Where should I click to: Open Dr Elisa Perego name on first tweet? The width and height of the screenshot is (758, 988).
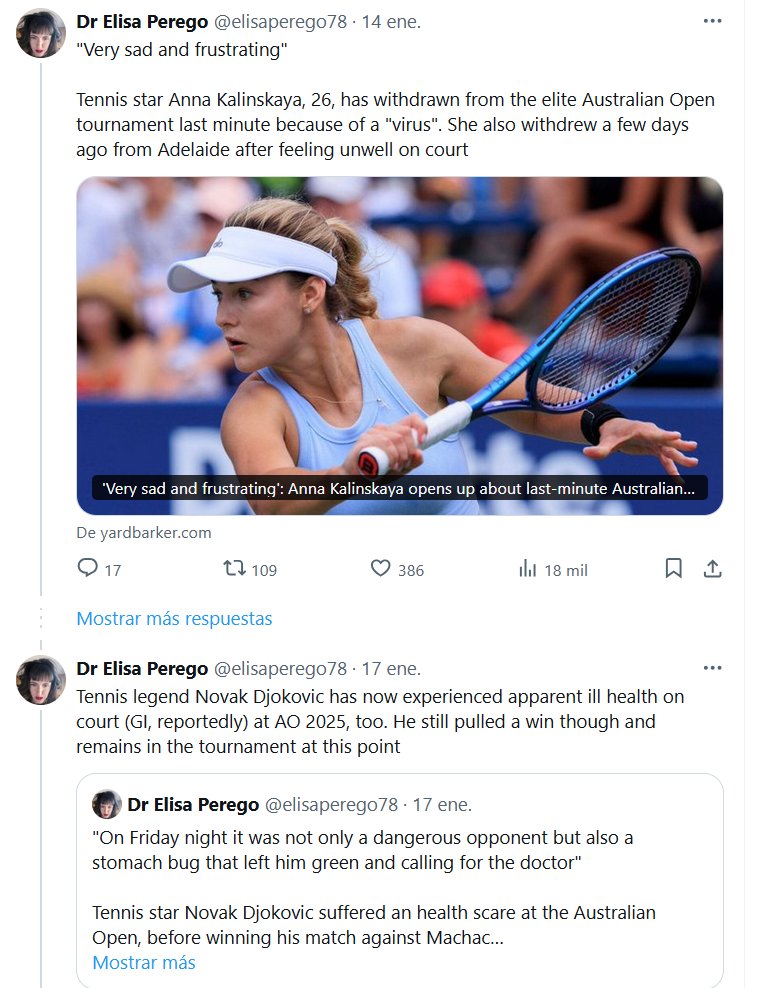[142, 22]
